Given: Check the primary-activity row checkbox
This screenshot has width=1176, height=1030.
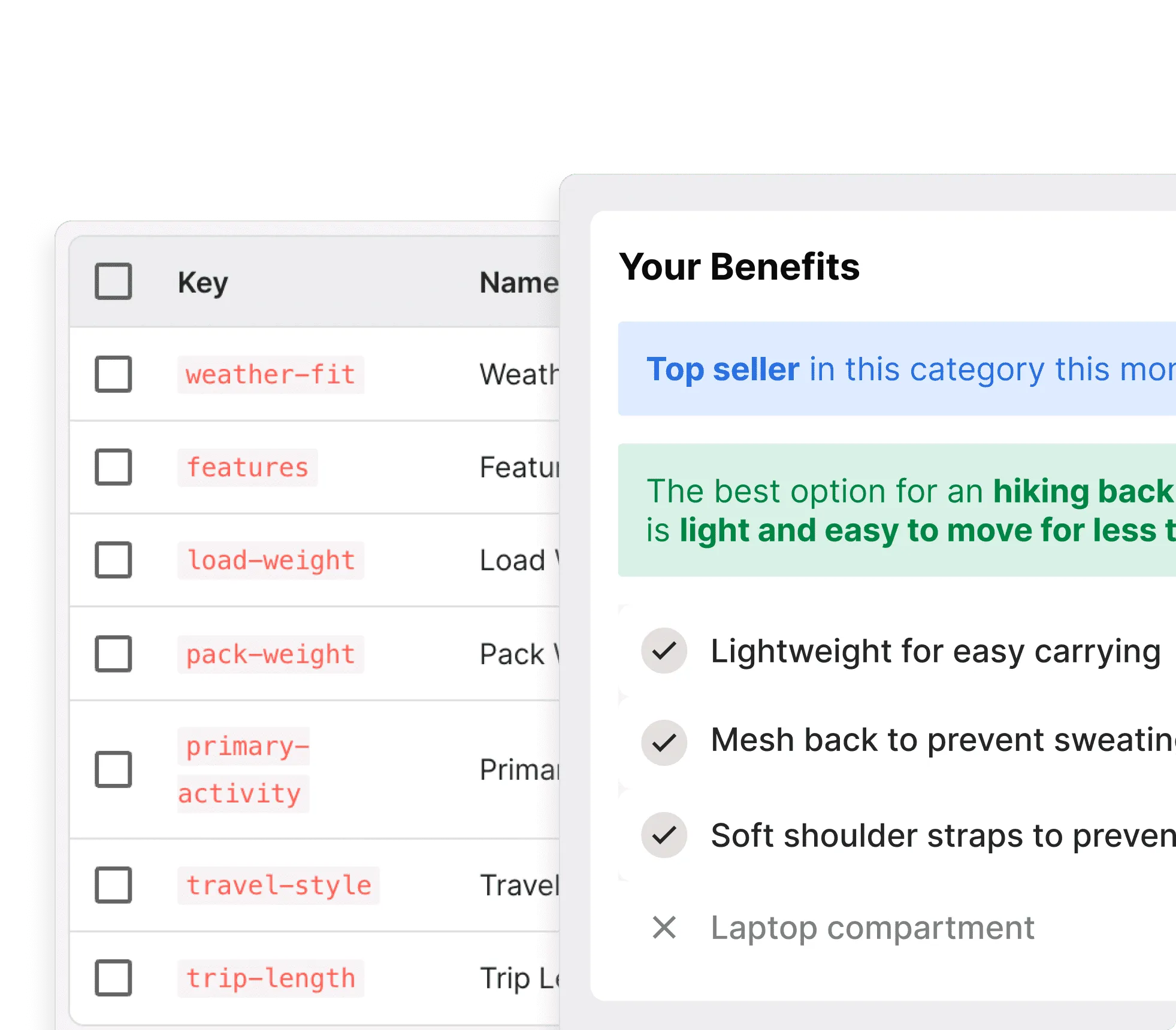Looking at the screenshot, I should click(x=113, y=770).
